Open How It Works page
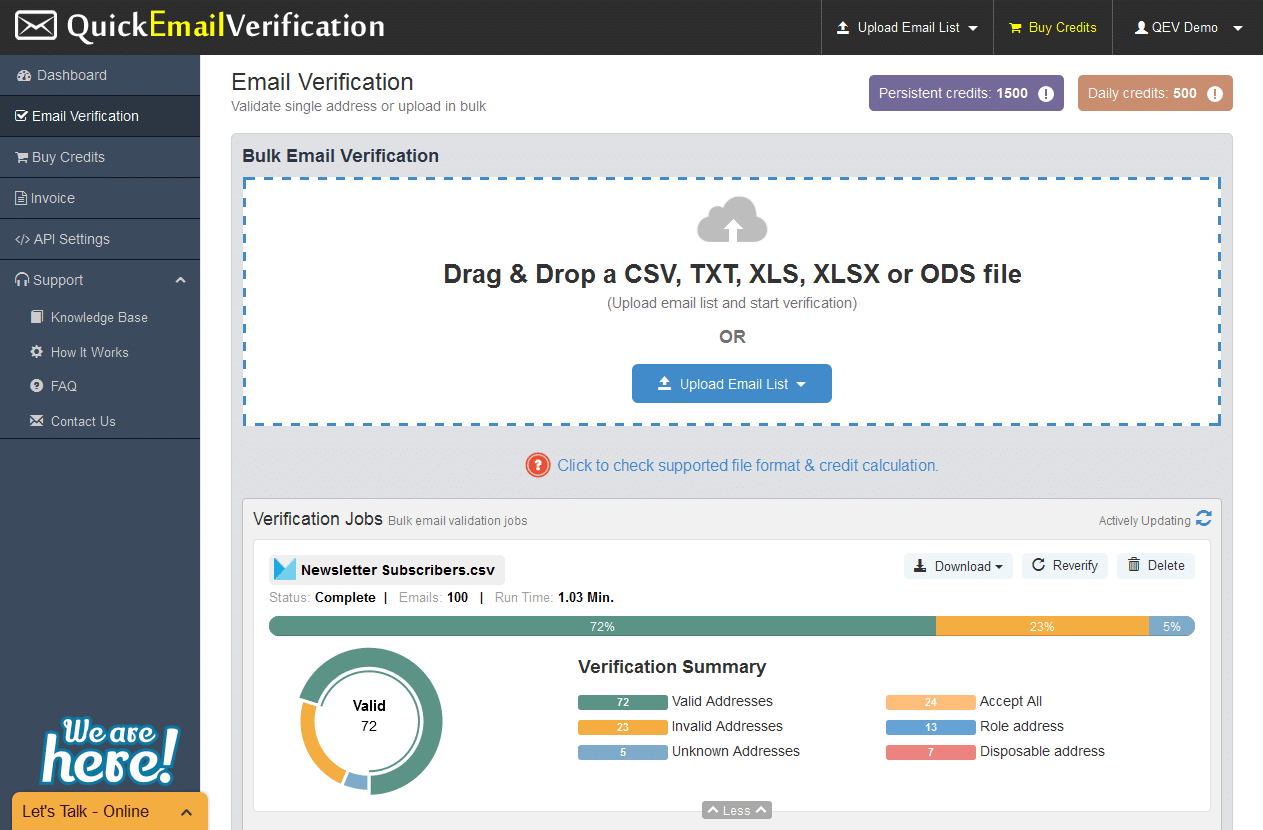Screen dimensions: 1263x830 click(89, 352)
